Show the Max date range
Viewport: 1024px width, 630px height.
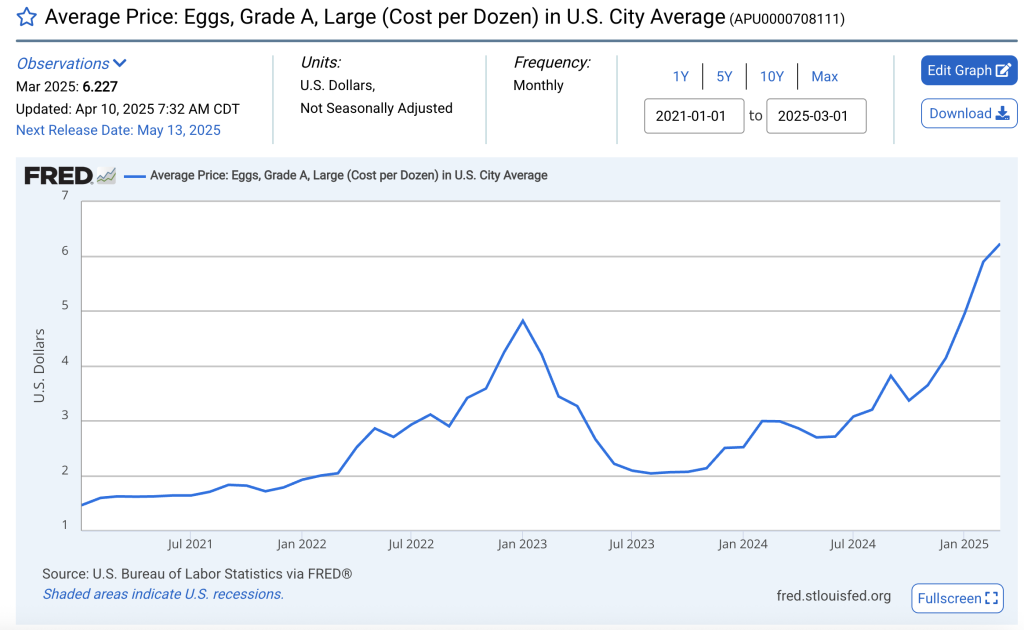pyautogui.click(x=824, y=77)
